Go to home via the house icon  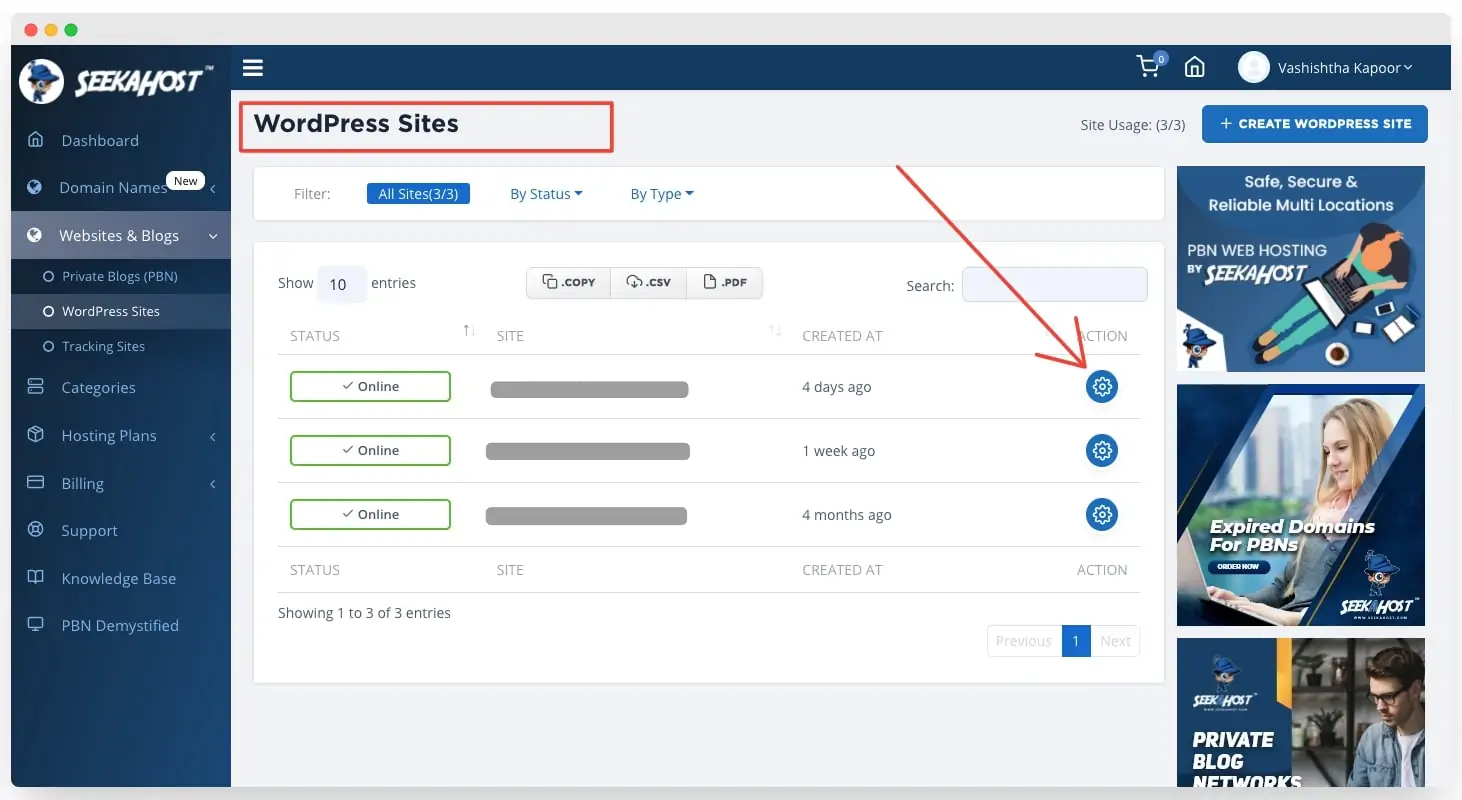[x=1194, y=67]
